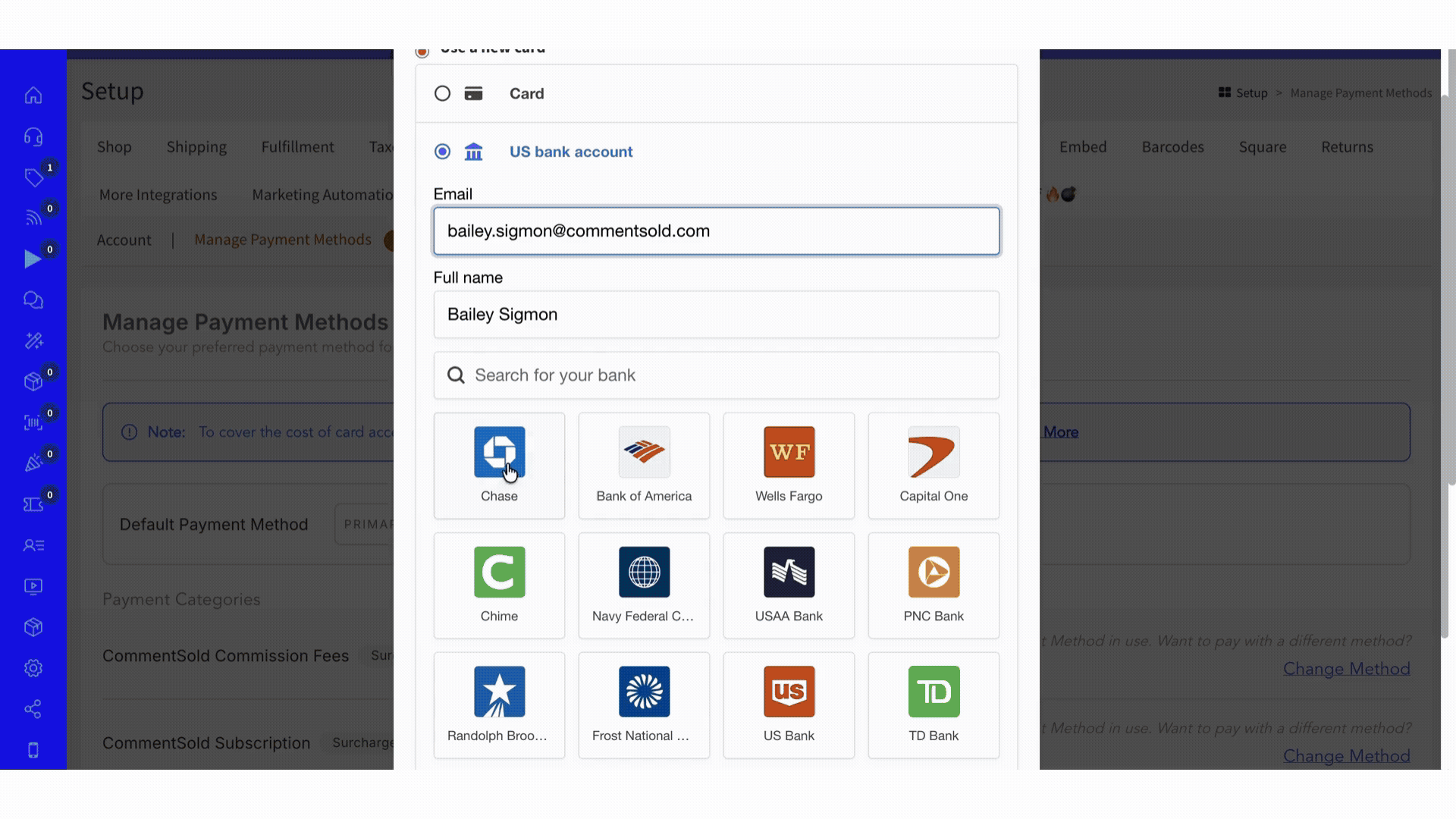Click the Search for your bank field
This screenshot has width=1456, height=819.
click(716, 375)
